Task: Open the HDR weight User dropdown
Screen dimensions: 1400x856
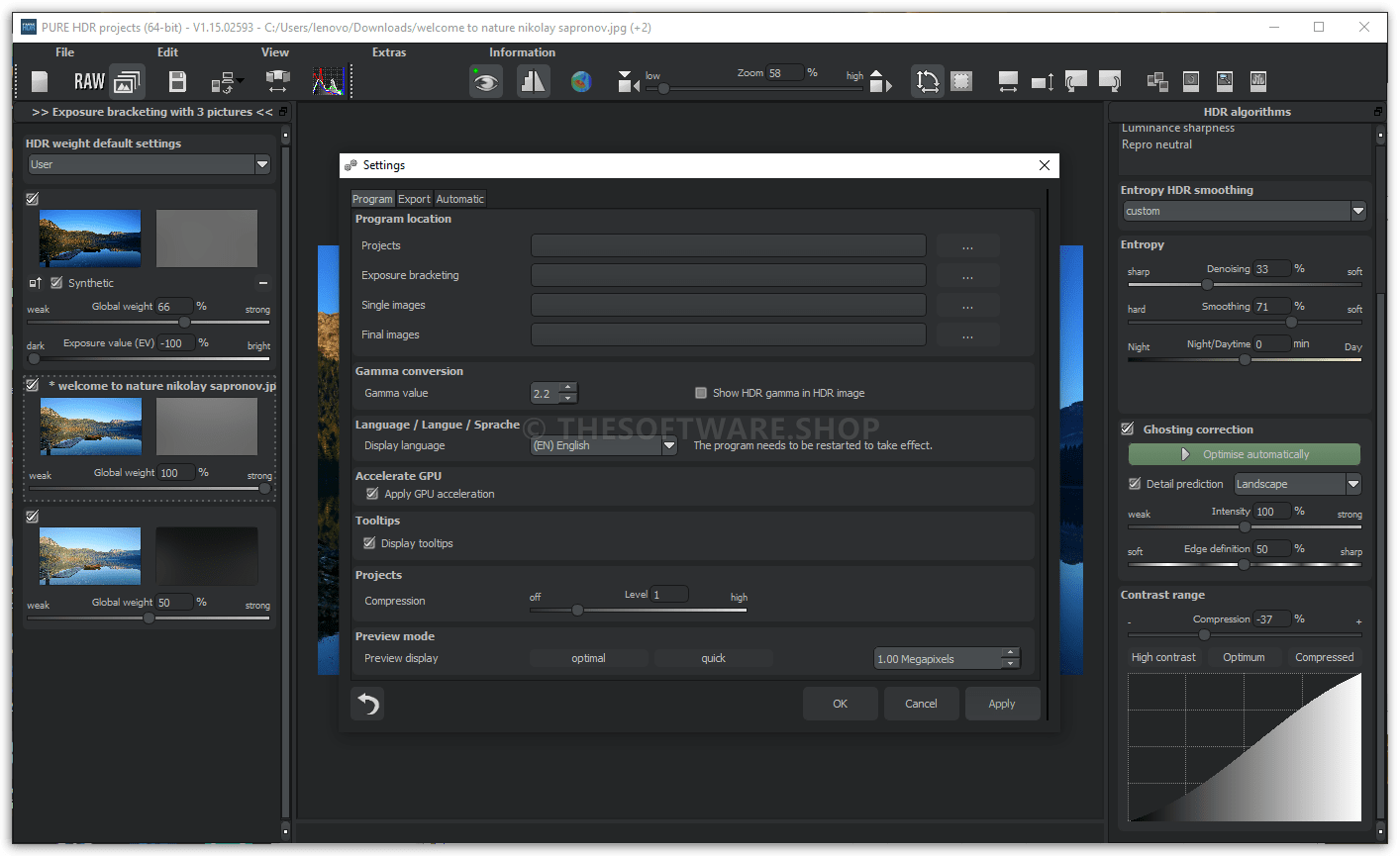Action: point(149,164)
